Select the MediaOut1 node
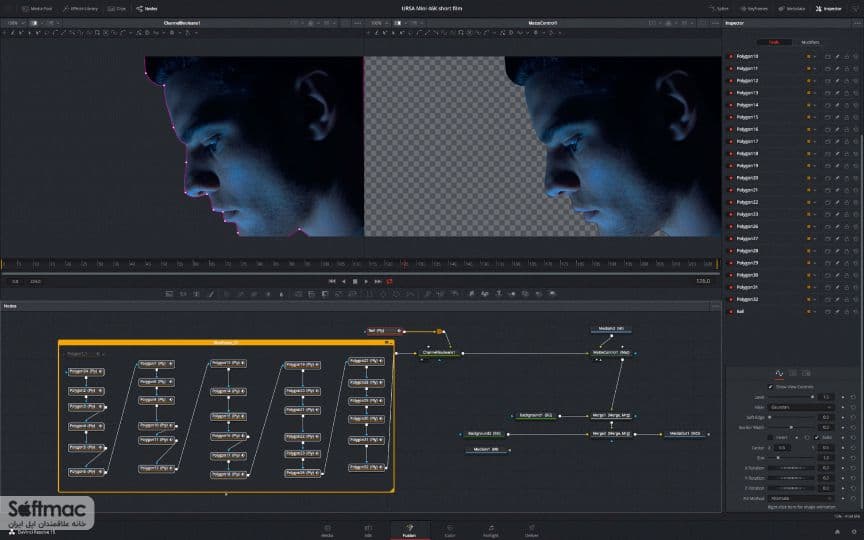The image size is (864, 540). pos(685,434)
